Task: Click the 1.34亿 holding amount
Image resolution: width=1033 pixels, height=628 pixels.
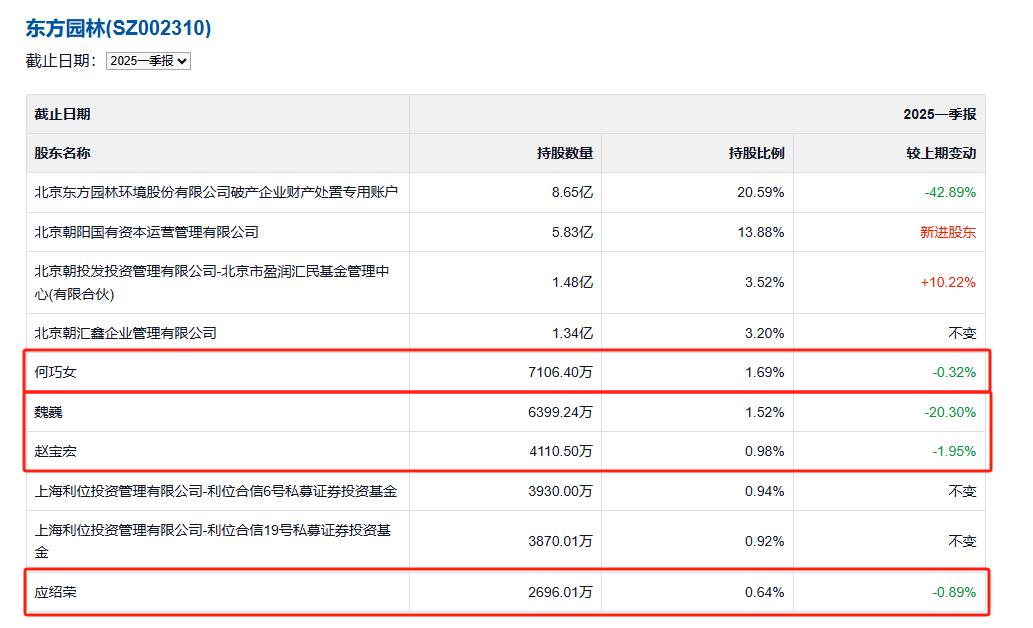Action: [572, 333]
